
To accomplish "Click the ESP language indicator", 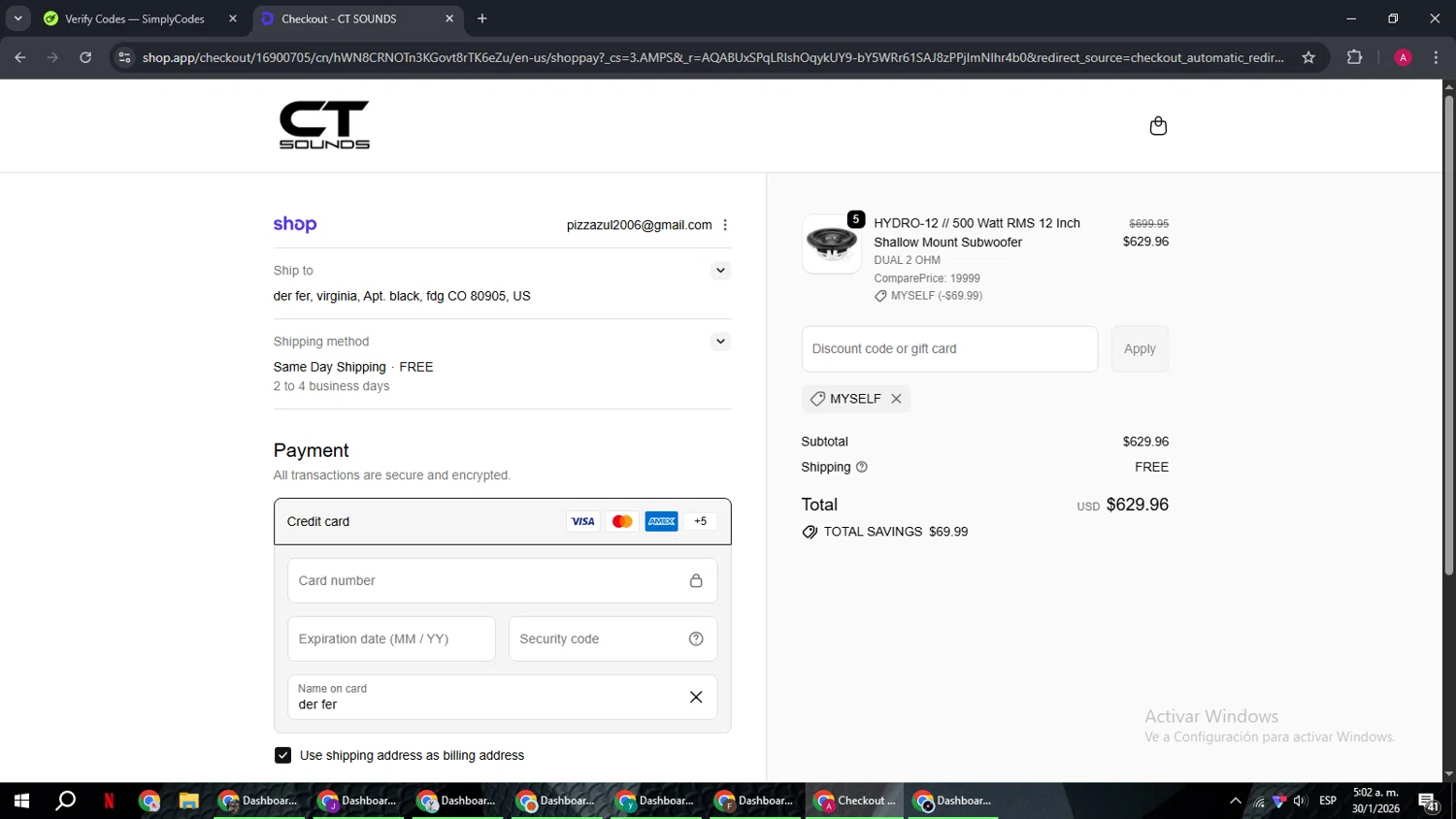I will [x=1328, y=801].
